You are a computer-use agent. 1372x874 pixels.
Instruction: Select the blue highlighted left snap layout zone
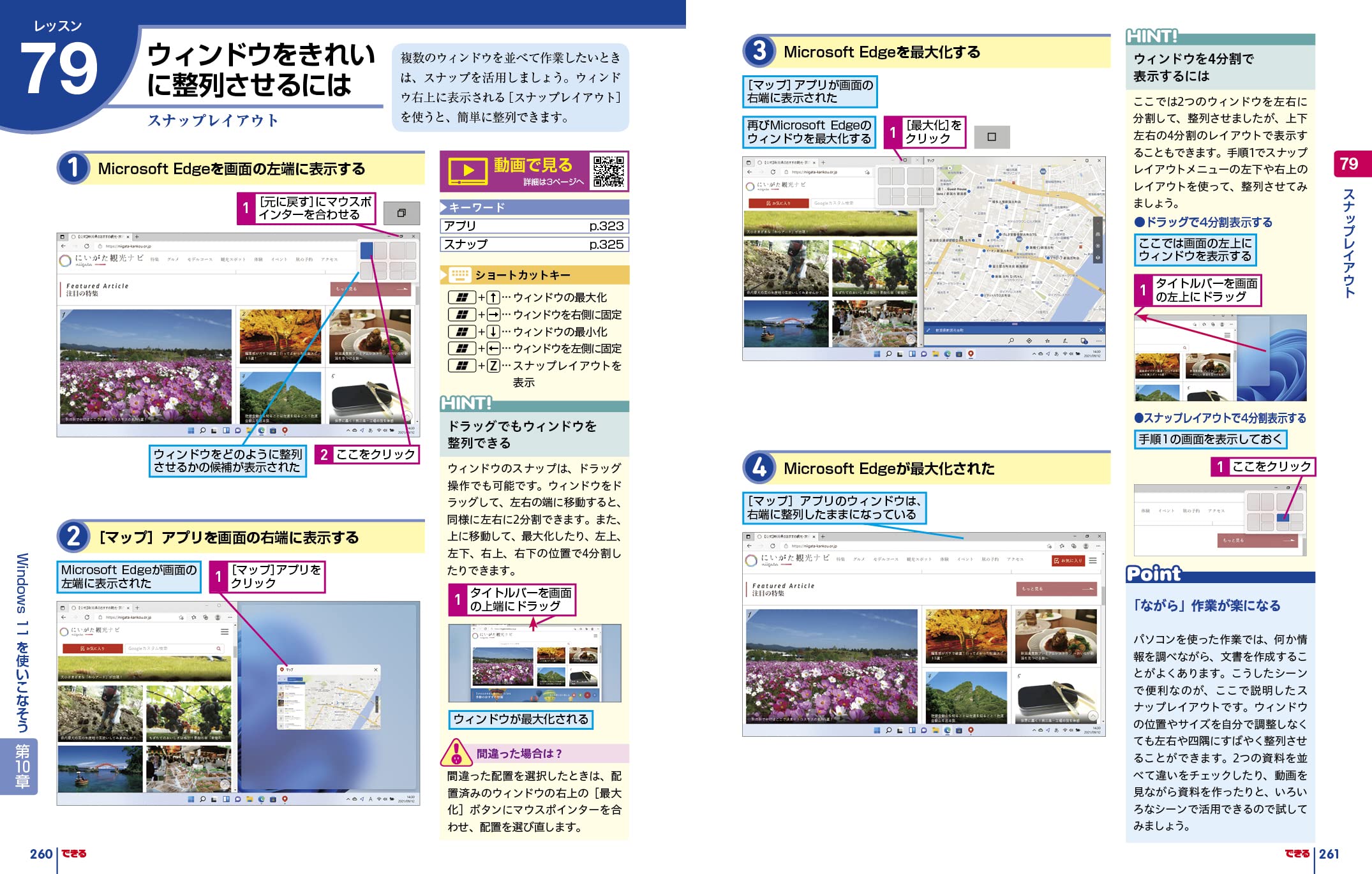[x=367, y=250]
